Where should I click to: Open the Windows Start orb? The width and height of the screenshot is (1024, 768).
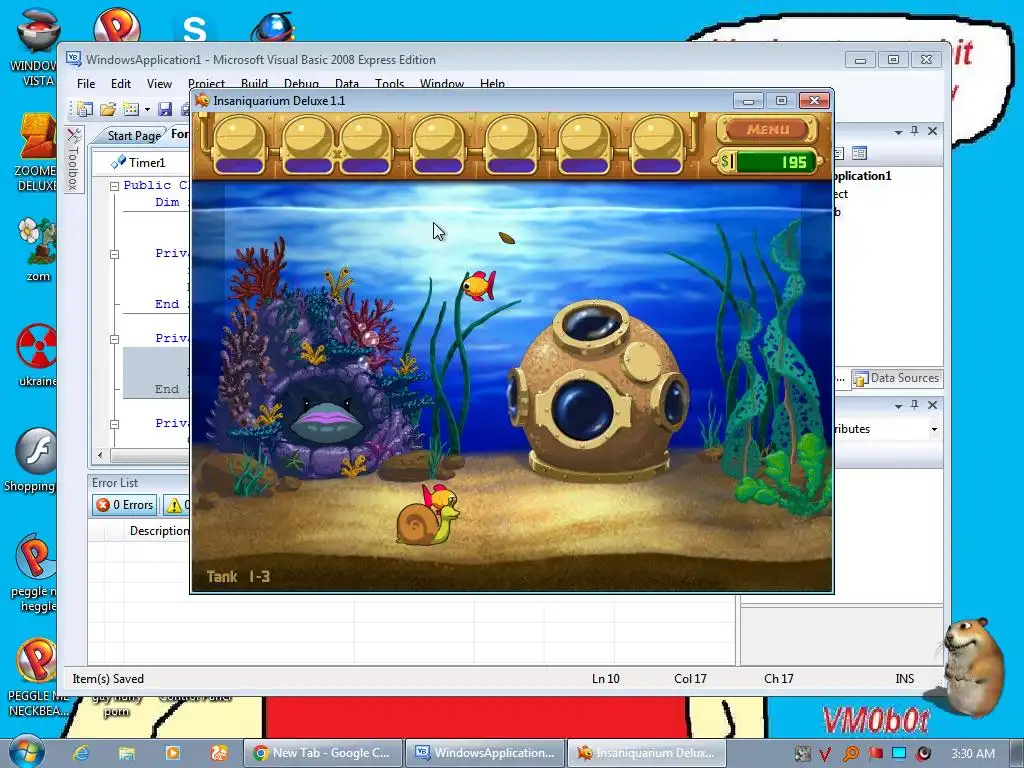click(25, 752)
